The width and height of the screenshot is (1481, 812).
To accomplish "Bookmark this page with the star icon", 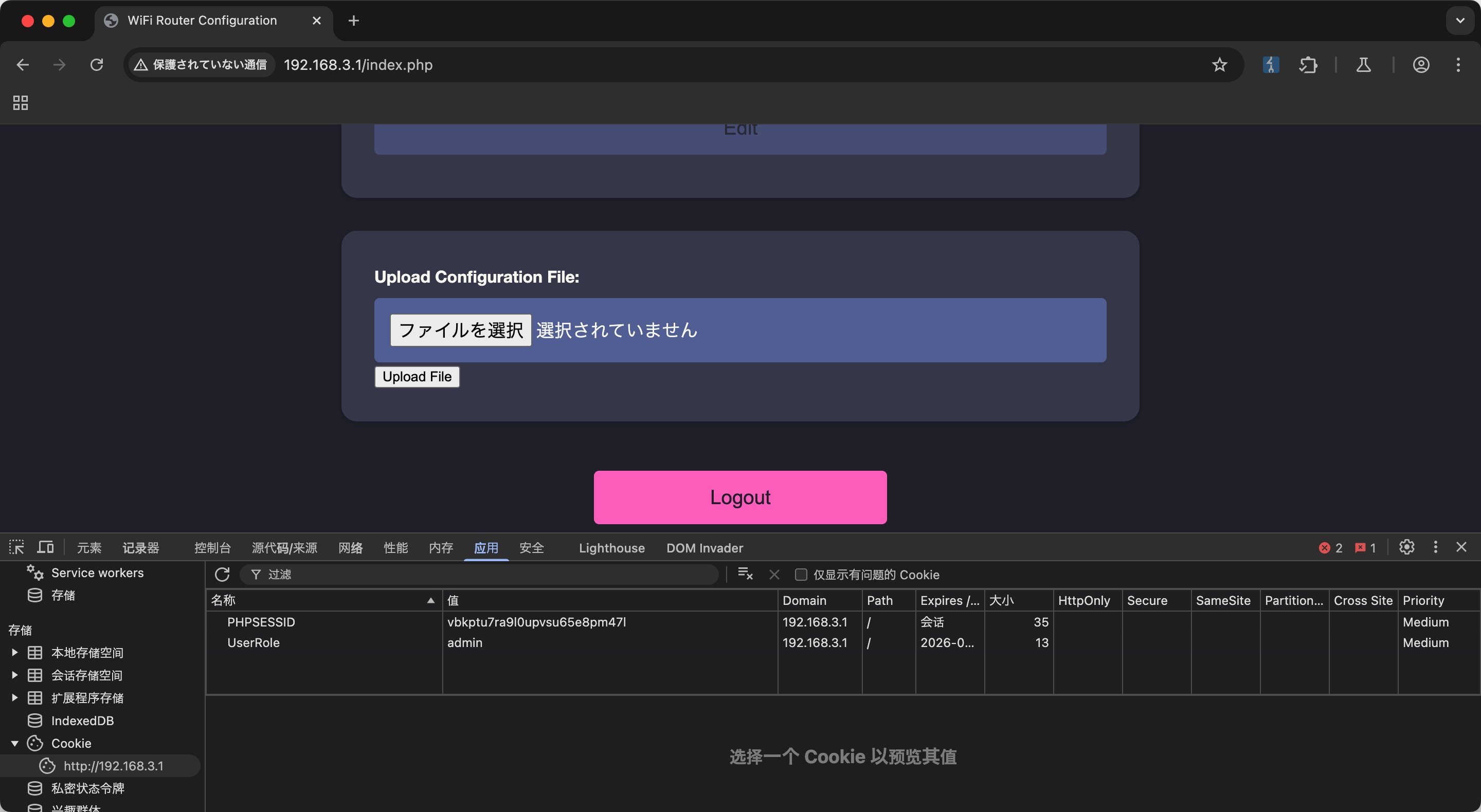I will (1219, 65).
